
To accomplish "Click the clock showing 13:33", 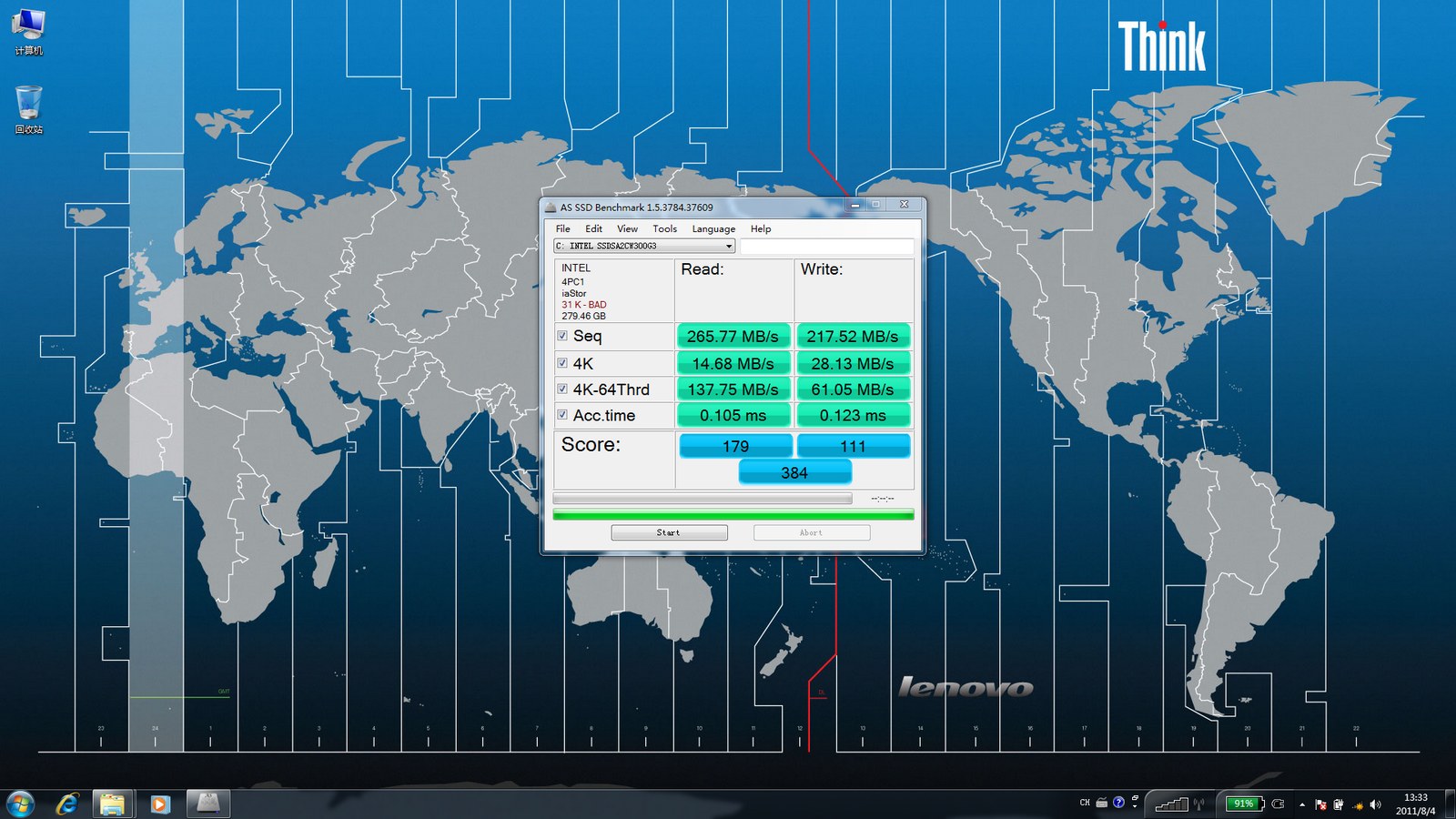I will 1416,797.
